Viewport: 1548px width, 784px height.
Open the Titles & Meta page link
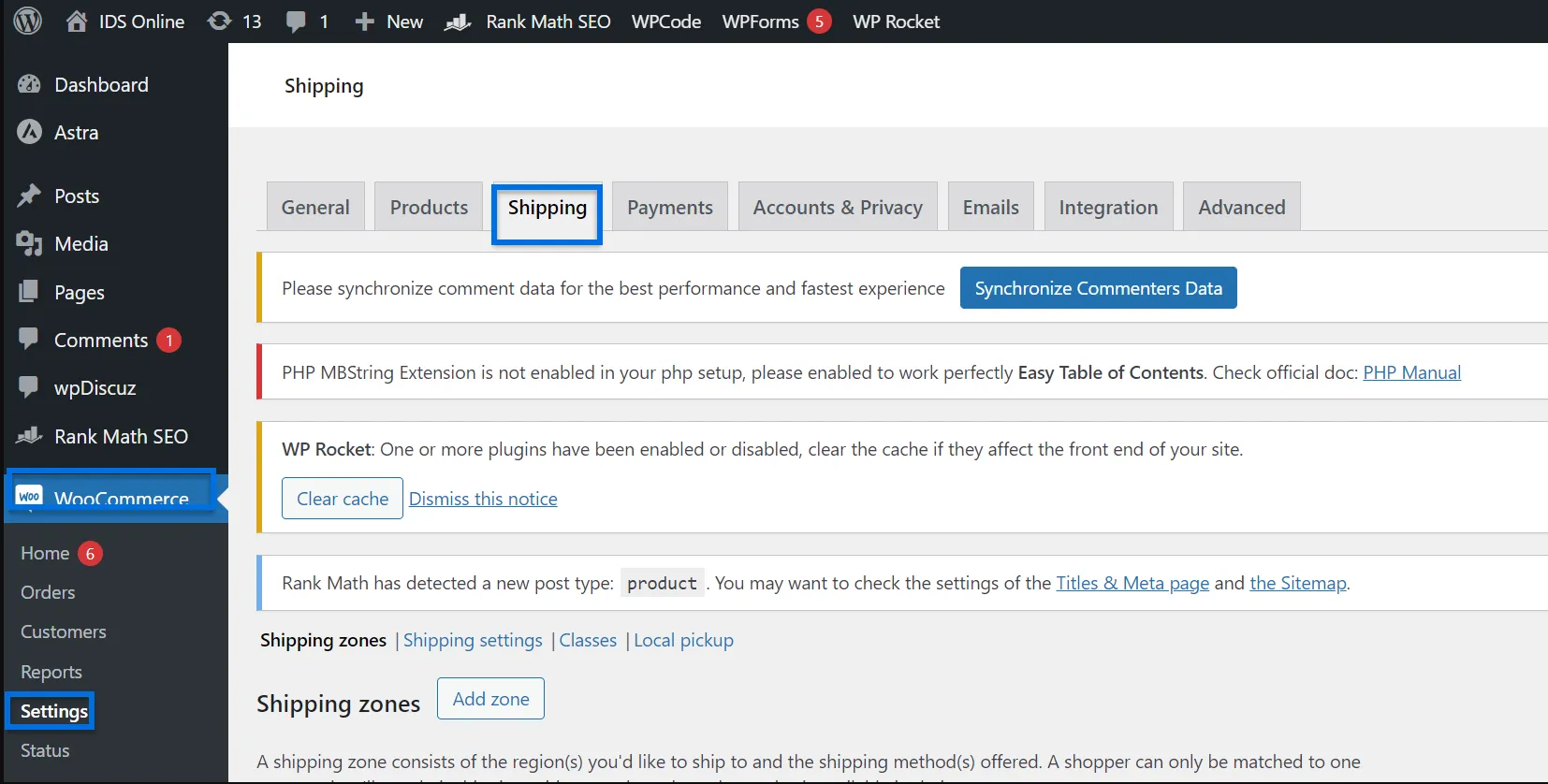[x=1132, y=583]
